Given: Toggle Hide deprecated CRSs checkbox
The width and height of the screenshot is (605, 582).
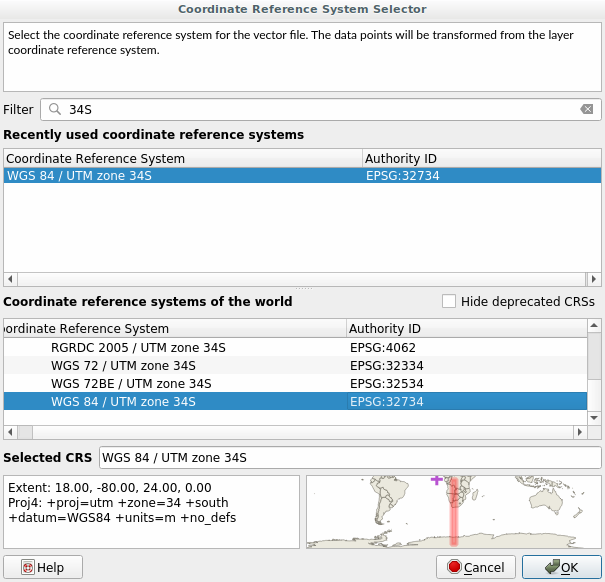Looking at the screenshot, I should pos(449,301).
